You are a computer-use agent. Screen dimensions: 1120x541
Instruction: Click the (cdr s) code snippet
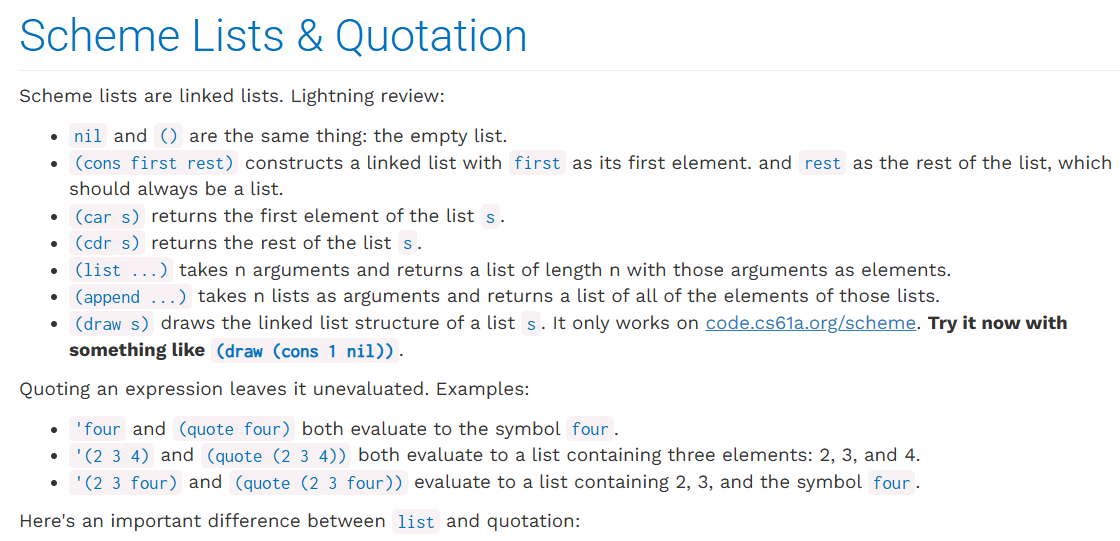[106, 243]
